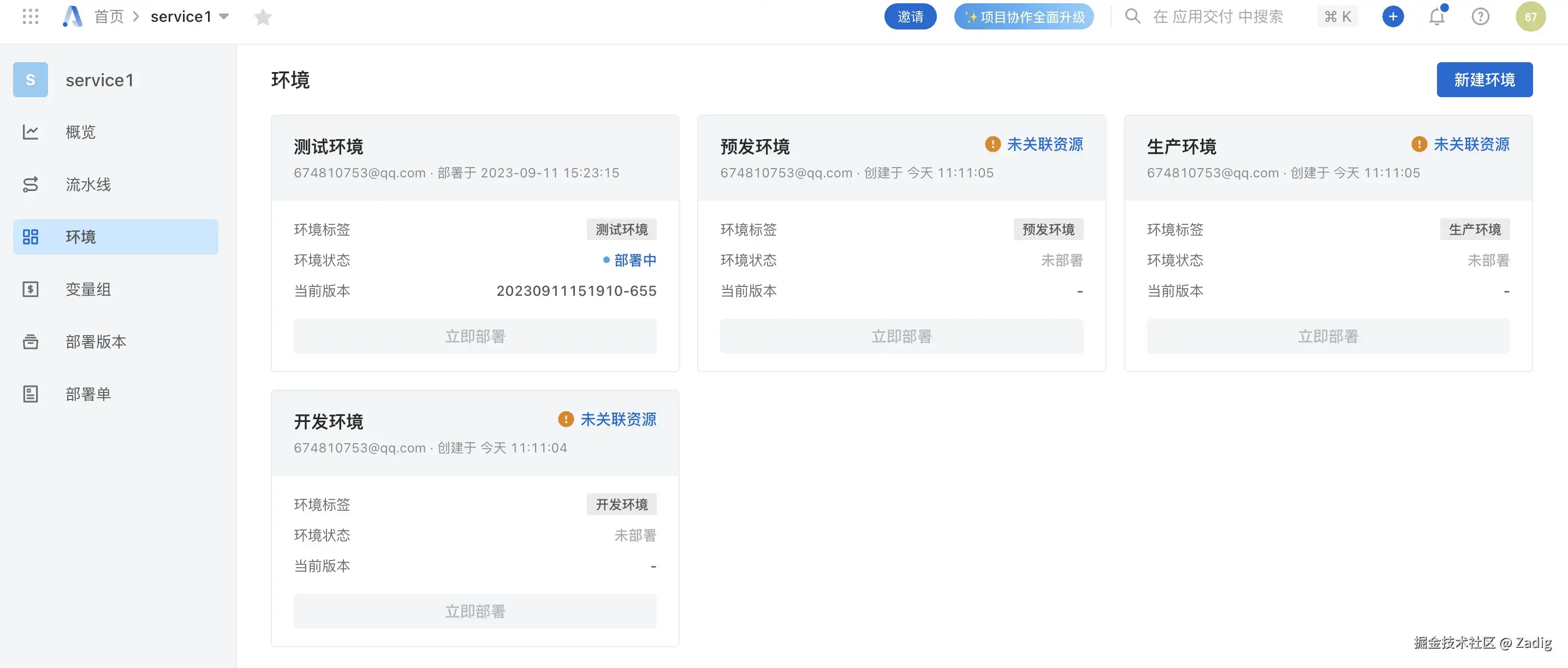The height and width of the screenshot is (668, 1568).
Task: Click the service1 name in the sidebar
Action: click(100, 80)
